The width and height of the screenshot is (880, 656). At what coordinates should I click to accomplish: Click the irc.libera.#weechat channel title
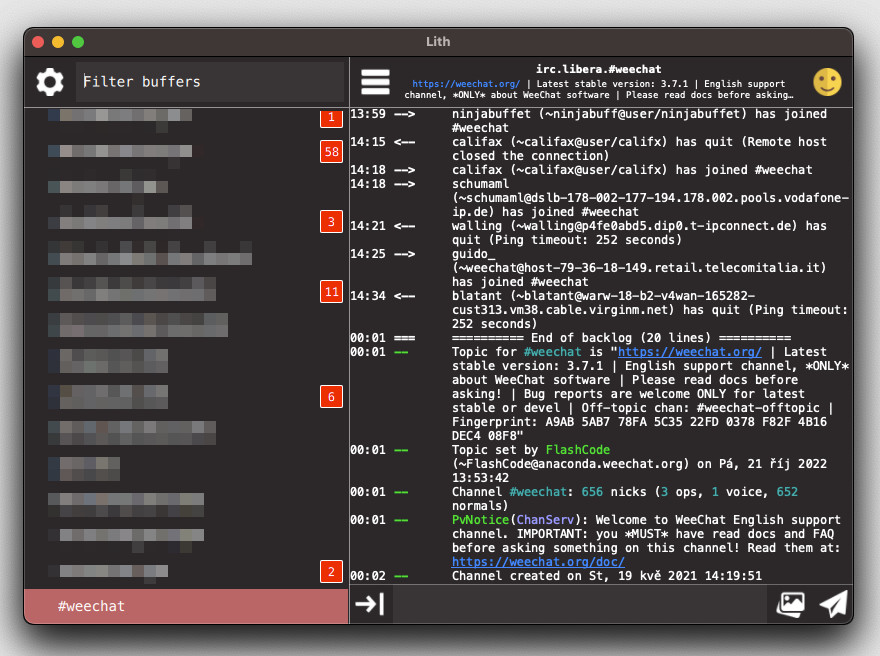tap(598, 69)
